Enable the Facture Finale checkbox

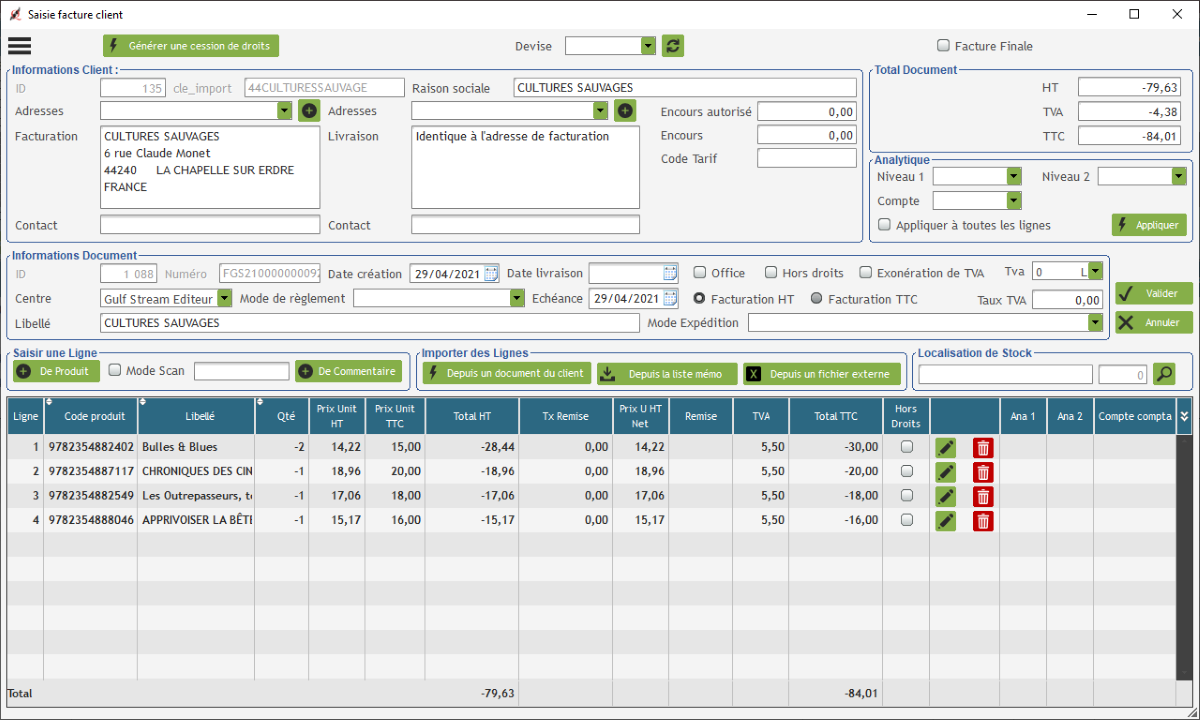943,46
